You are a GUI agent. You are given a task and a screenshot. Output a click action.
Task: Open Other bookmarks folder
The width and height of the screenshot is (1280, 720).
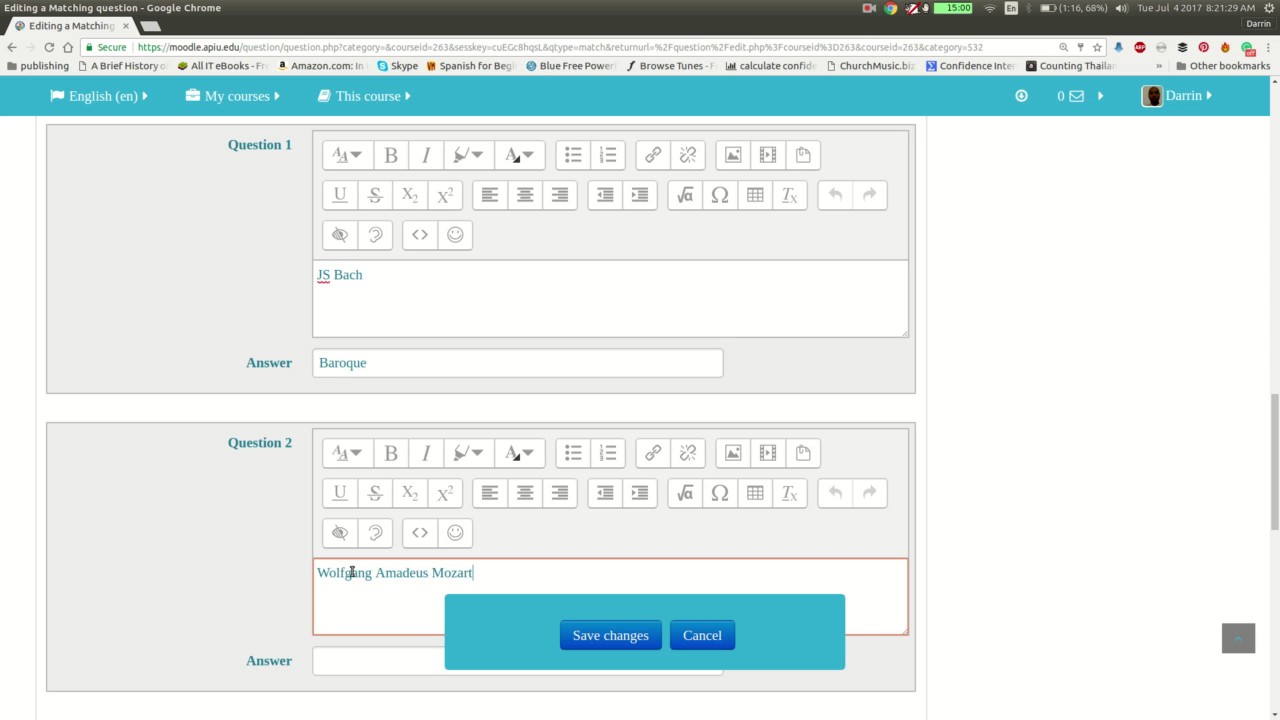coord(1222,66)
